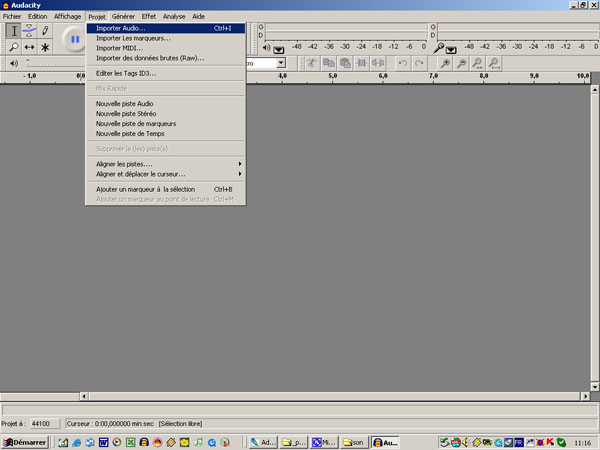Open the Edition menu
This screenshot has width=600, height=450.
38,16
